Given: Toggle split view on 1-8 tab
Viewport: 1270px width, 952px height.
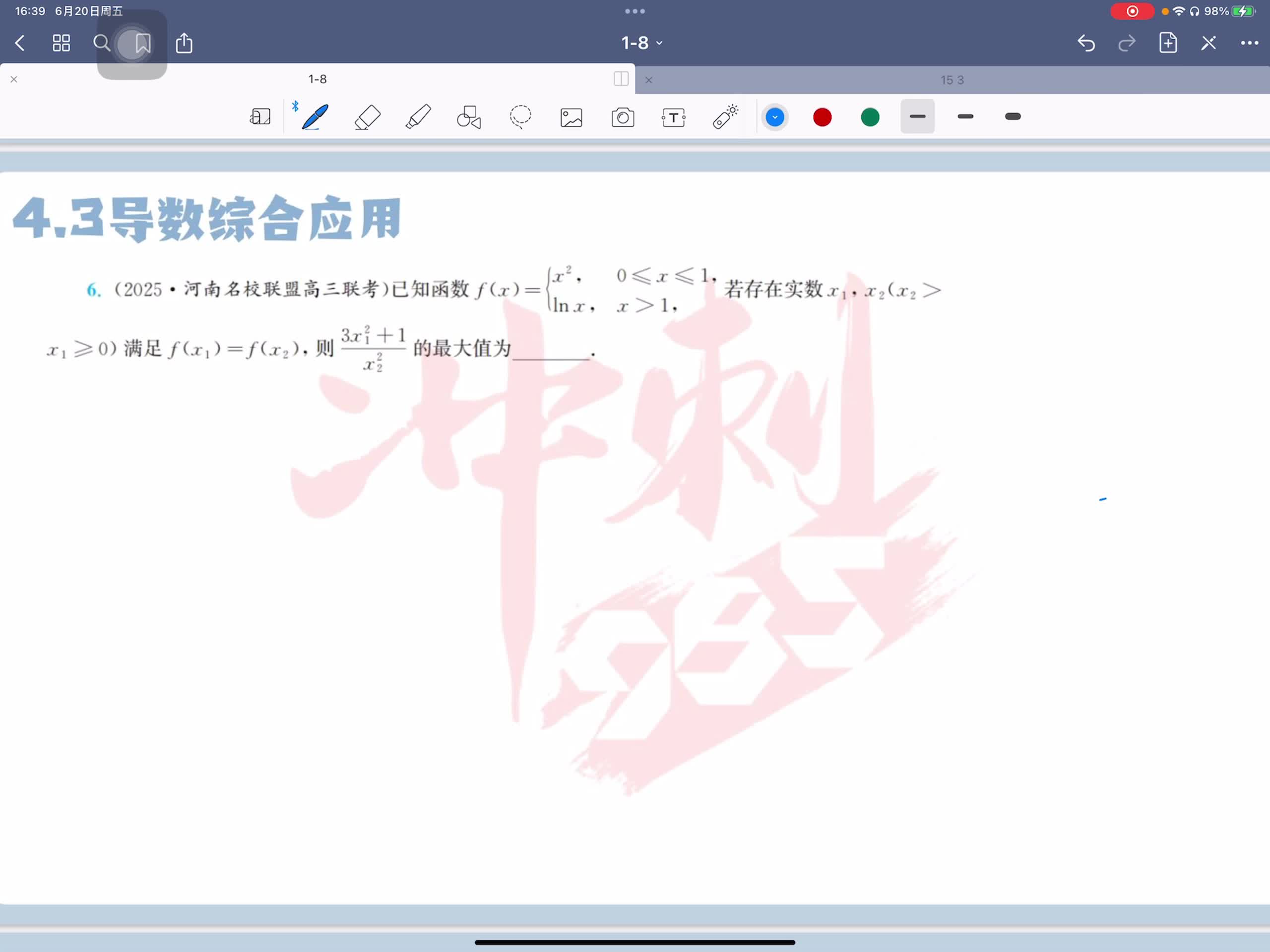Looking at the screenshot, I should coord(621,79).
